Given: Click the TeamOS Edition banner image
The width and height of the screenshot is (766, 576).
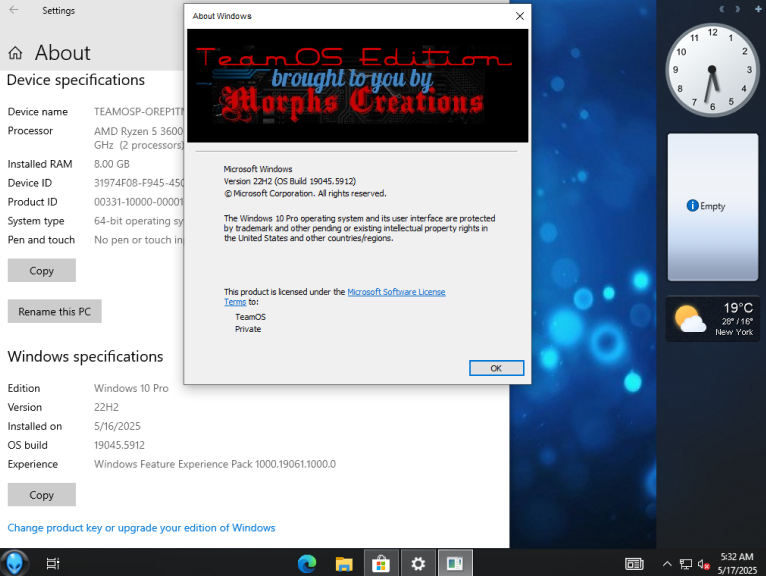Looking at the screenshot, I should [358, 85].
